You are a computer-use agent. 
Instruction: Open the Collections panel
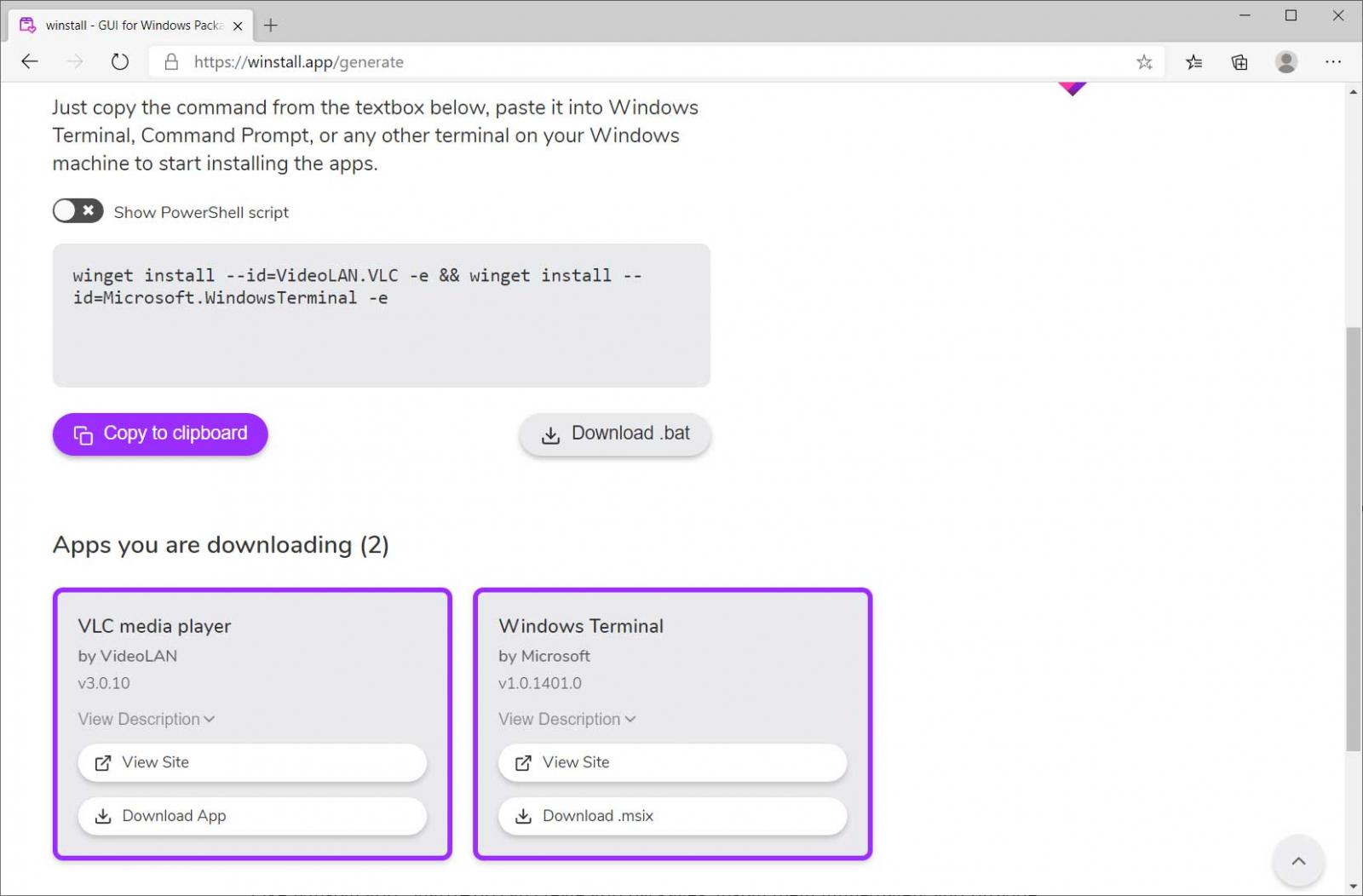(1239, 62)
